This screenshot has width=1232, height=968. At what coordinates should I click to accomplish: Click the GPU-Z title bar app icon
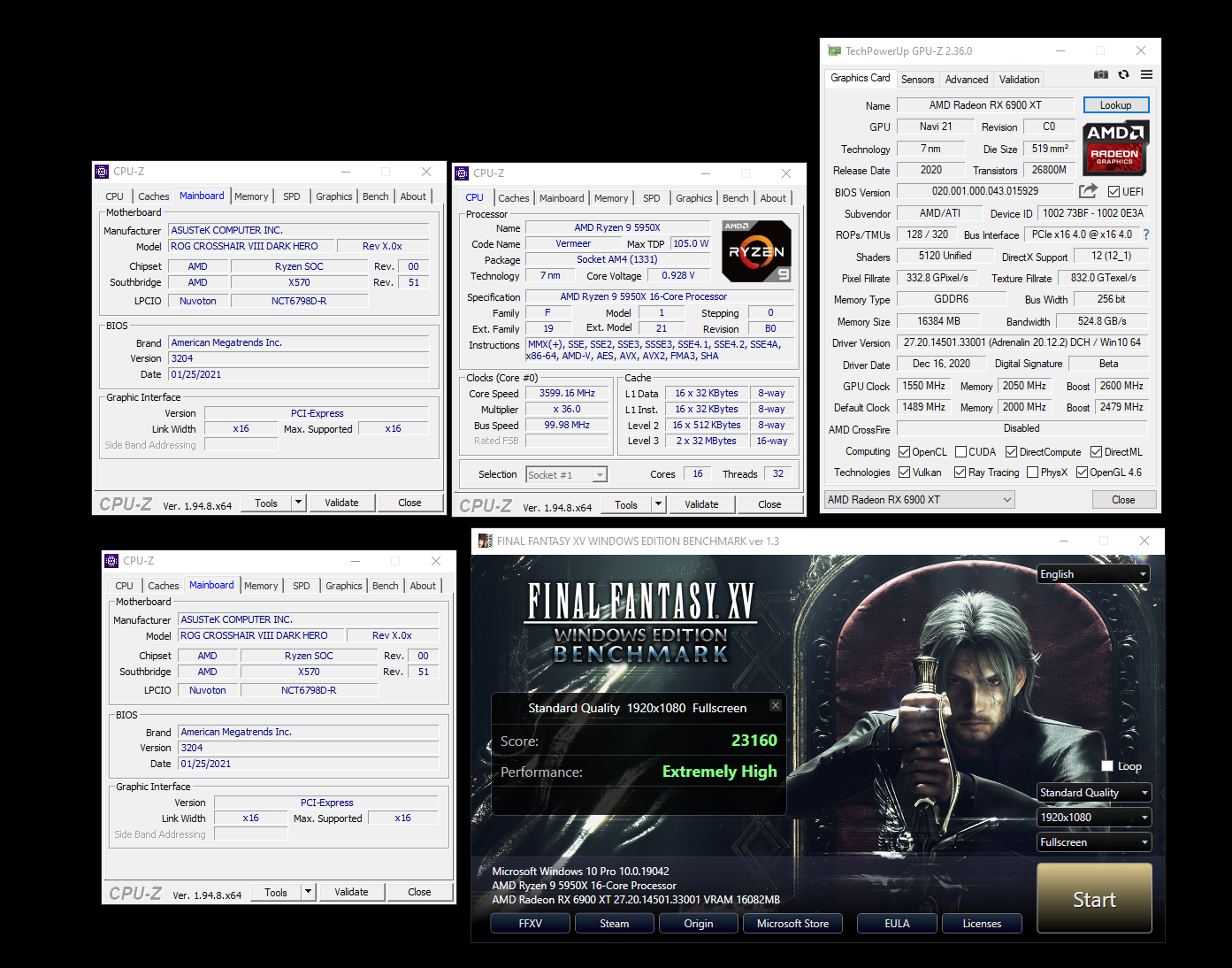[834, 51]
